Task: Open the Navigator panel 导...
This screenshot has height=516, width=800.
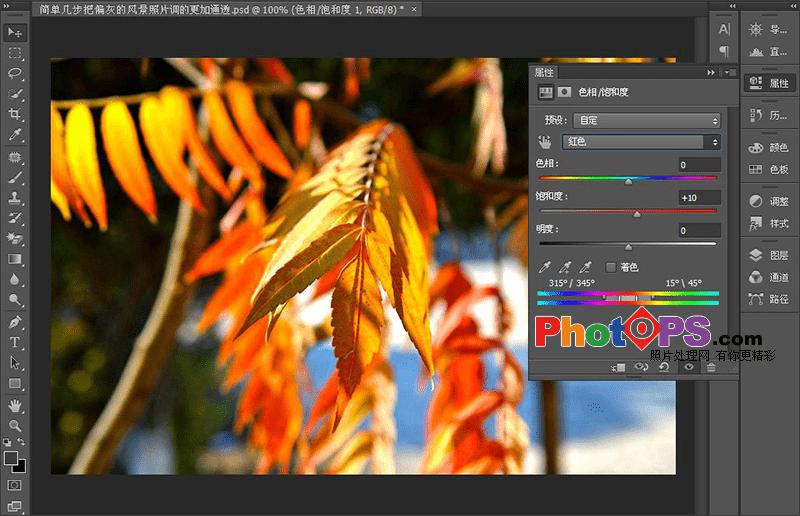Action: (x=768, y=29)
